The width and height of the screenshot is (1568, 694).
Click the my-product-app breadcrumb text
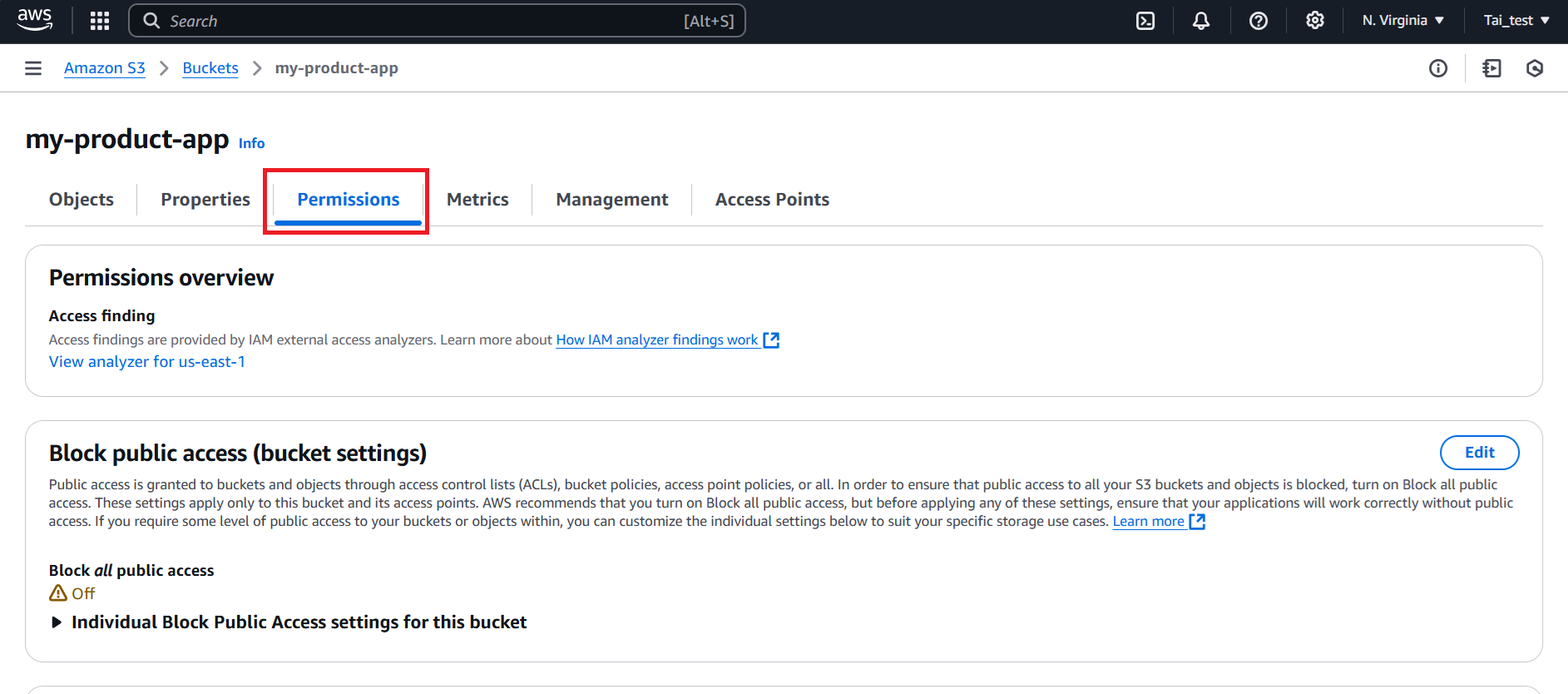[x=337, y=68]
